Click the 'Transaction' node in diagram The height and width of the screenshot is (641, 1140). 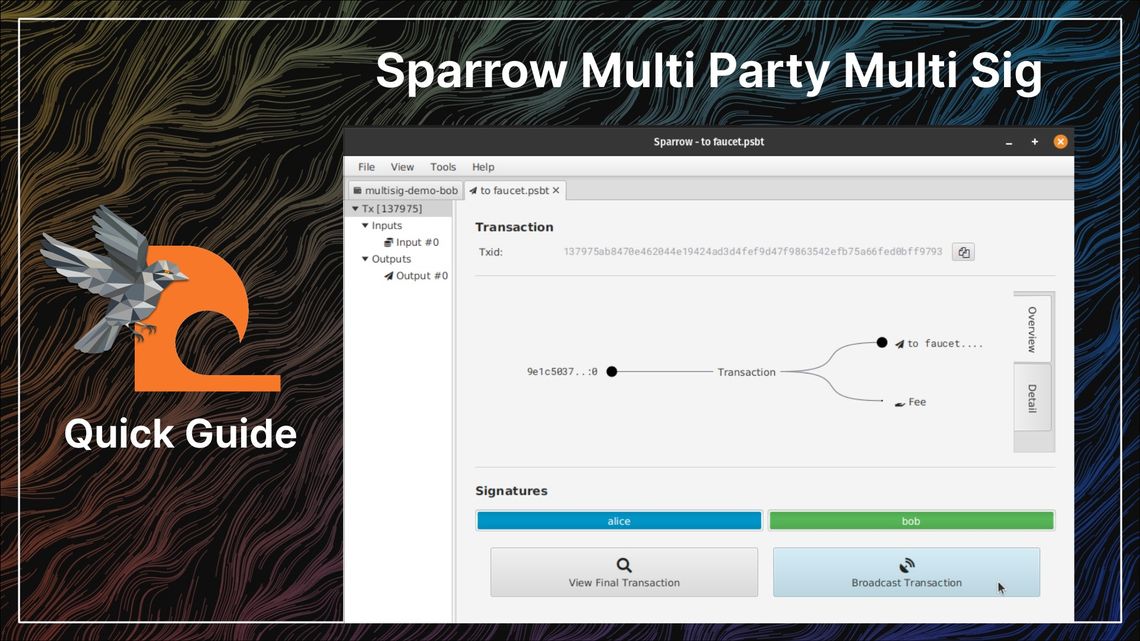click(x=747, y=372)
